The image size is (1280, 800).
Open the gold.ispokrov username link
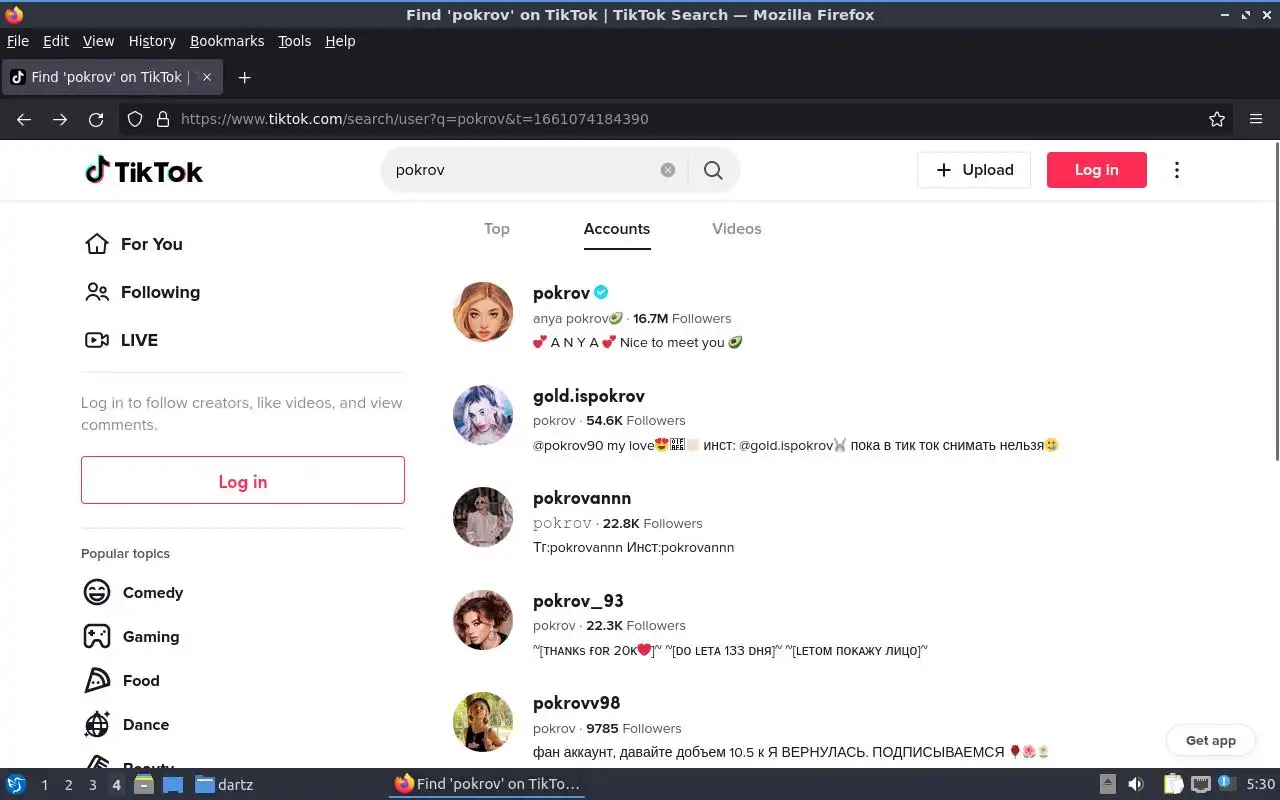589,396
